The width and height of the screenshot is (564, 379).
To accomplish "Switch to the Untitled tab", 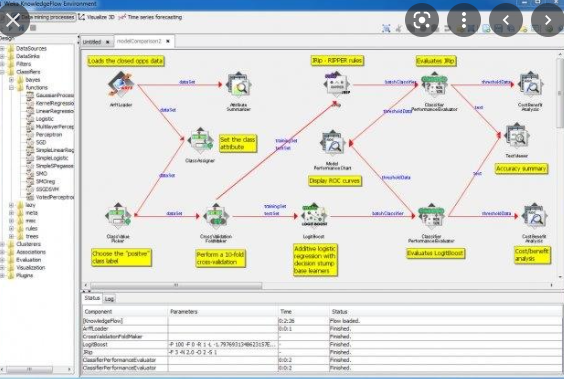I will point(92,42).
